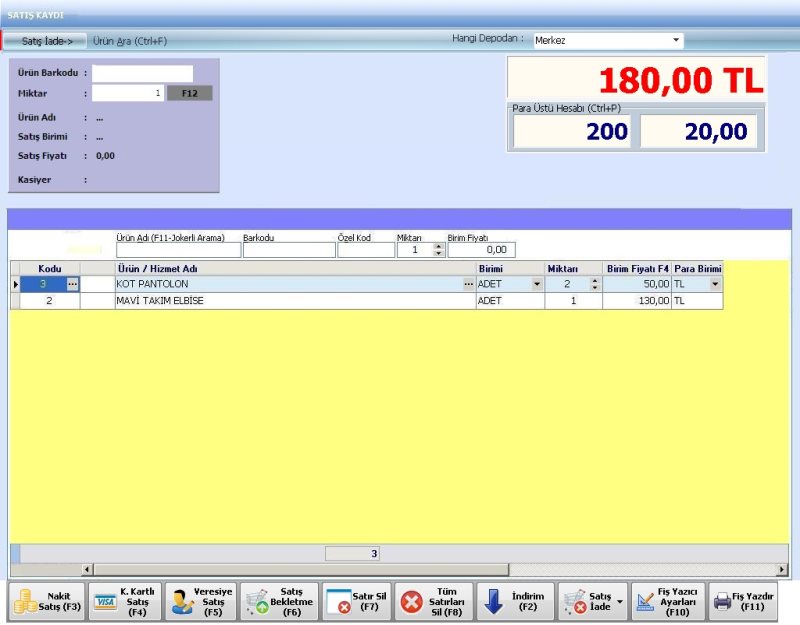Image resolution: width=800 pixels, height=625 pixels.
Task: Click the Ürün Barkodu input field
Action: [143, 73]
